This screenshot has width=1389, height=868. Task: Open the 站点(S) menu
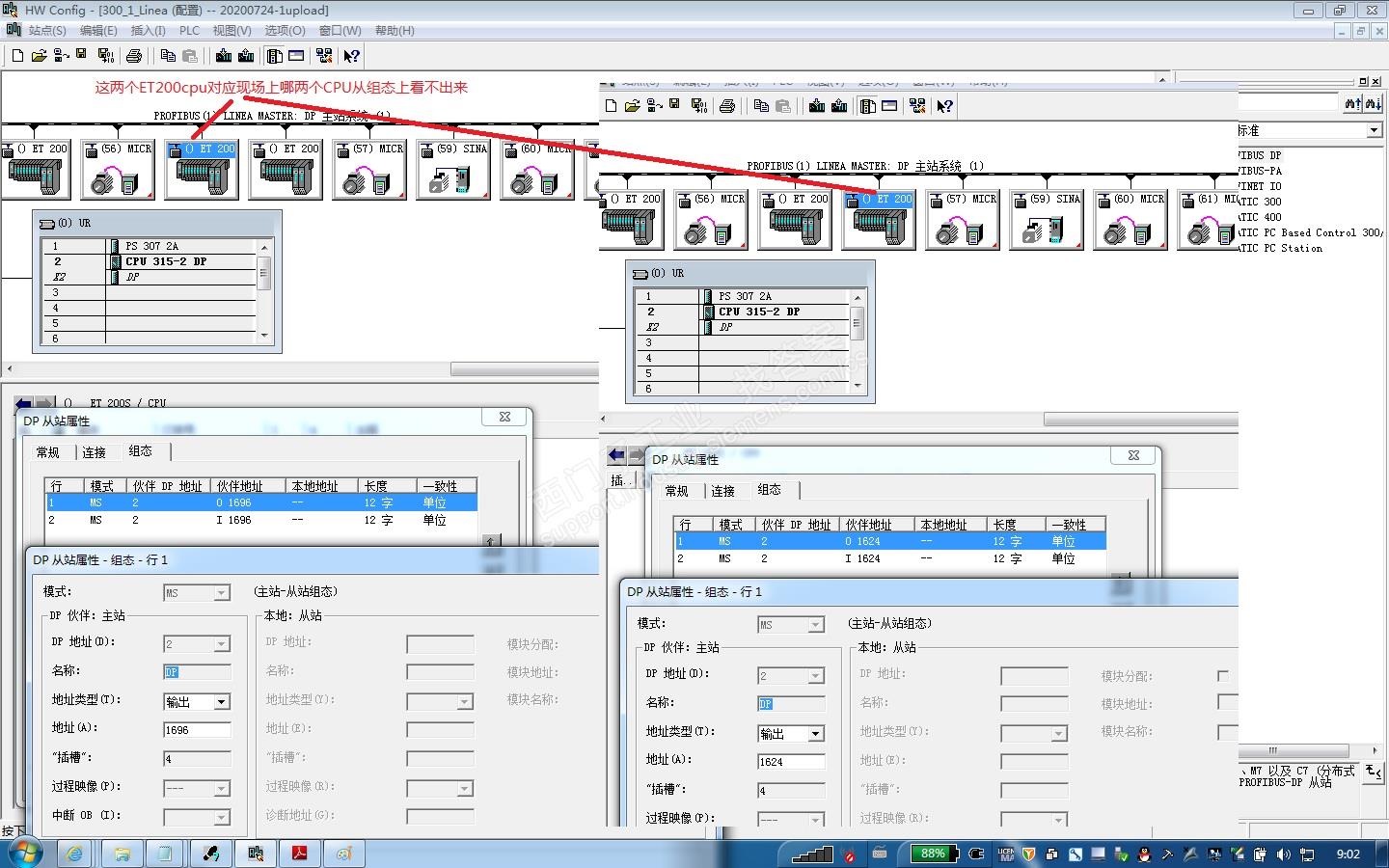click(x=46, y=31)
